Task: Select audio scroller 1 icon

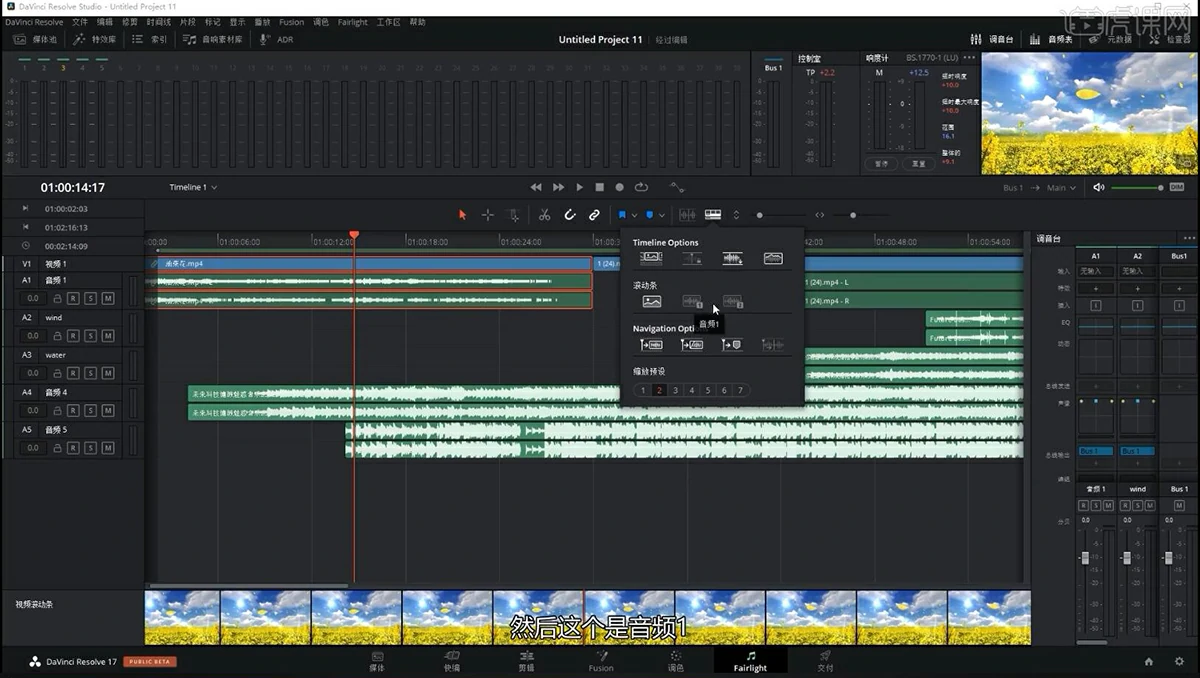Action: coord(692,301)
